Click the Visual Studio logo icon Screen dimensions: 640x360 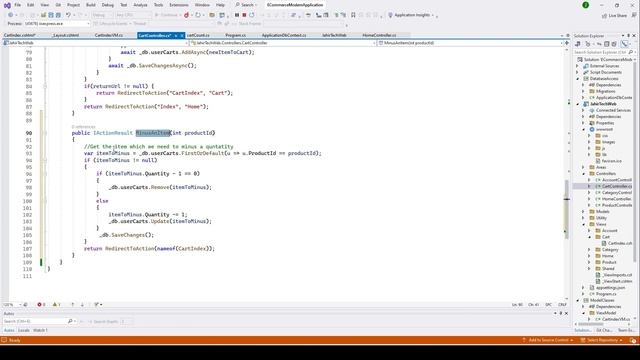pos(7,5)
